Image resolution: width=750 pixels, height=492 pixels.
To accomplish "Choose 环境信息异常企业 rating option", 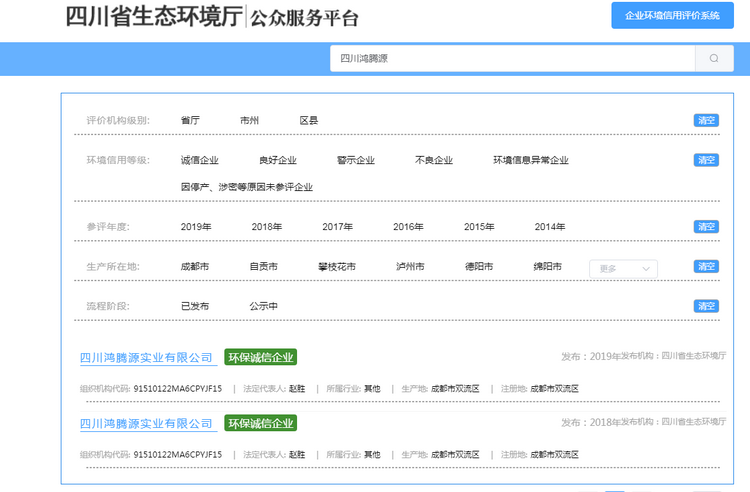I will 530,160.
